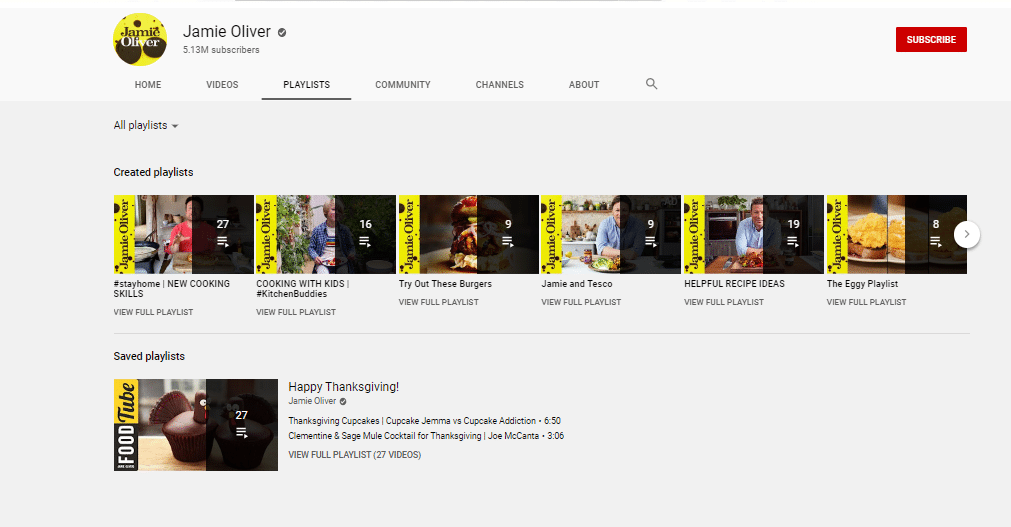This screenshot has height=527, width=1011.
Task: View full playlist for Jamie and Tesco
Action: click(581, 302)
